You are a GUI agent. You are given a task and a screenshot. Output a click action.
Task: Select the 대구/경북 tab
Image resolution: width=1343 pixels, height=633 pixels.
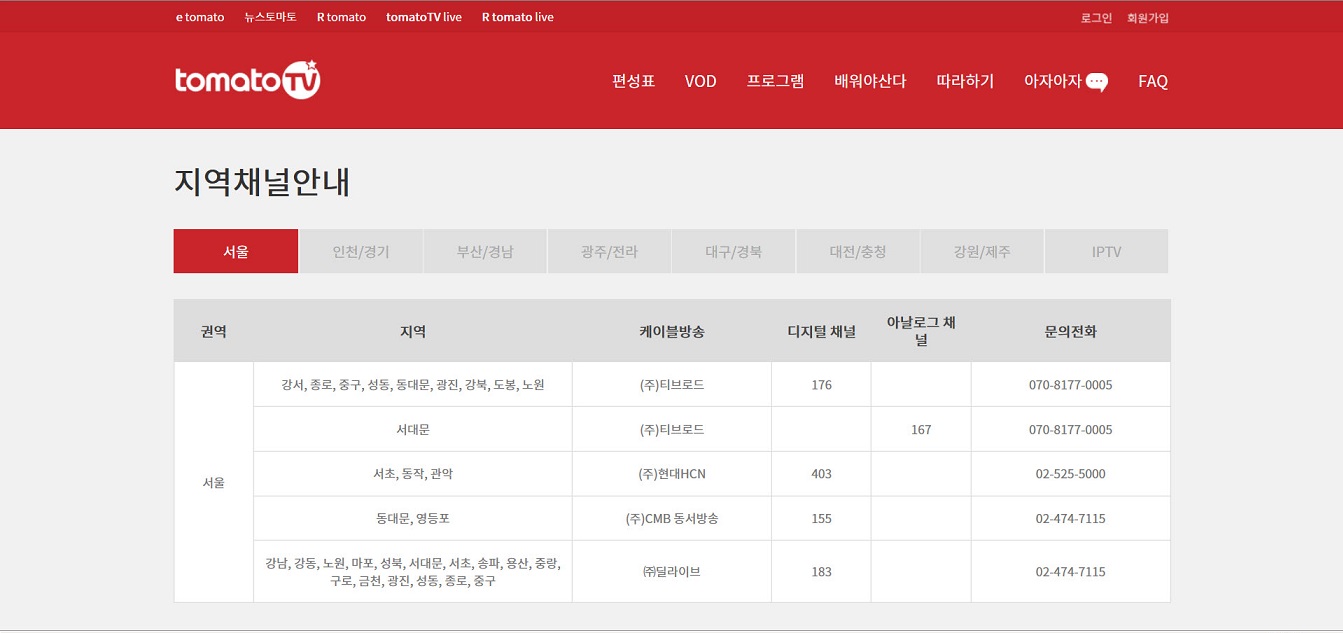pos(733,251)
